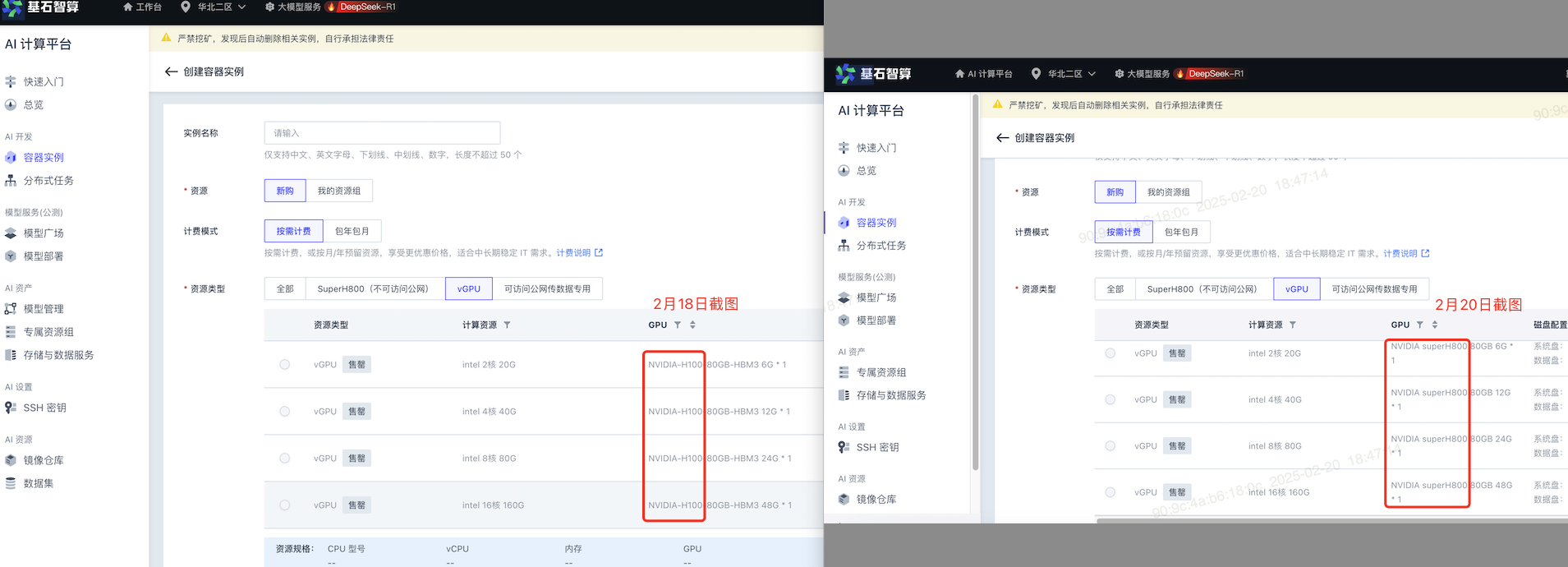
Task: Open 华北二区 region dropdown in left screenshot
Action: (214, 7)
